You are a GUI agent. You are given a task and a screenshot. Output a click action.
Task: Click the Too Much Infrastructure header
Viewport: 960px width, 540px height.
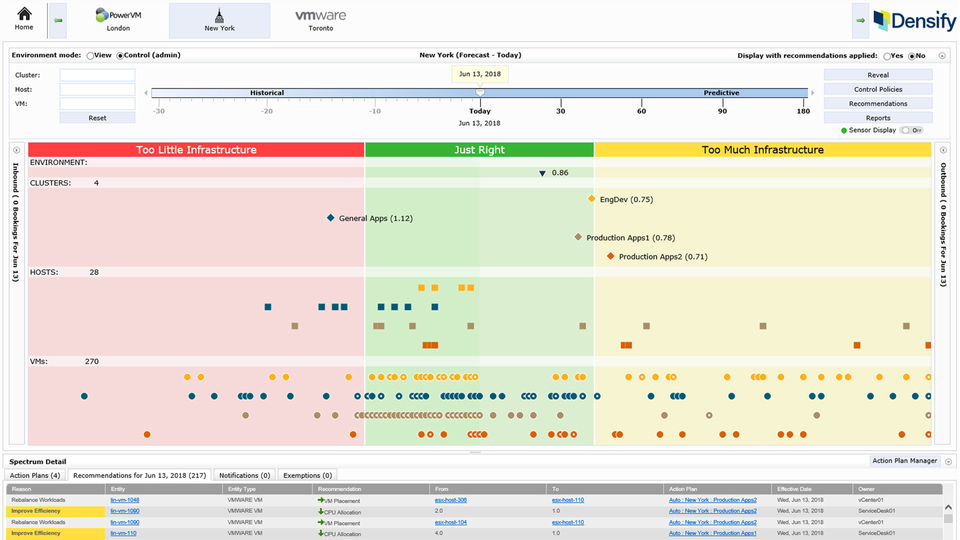click(763, 150)
